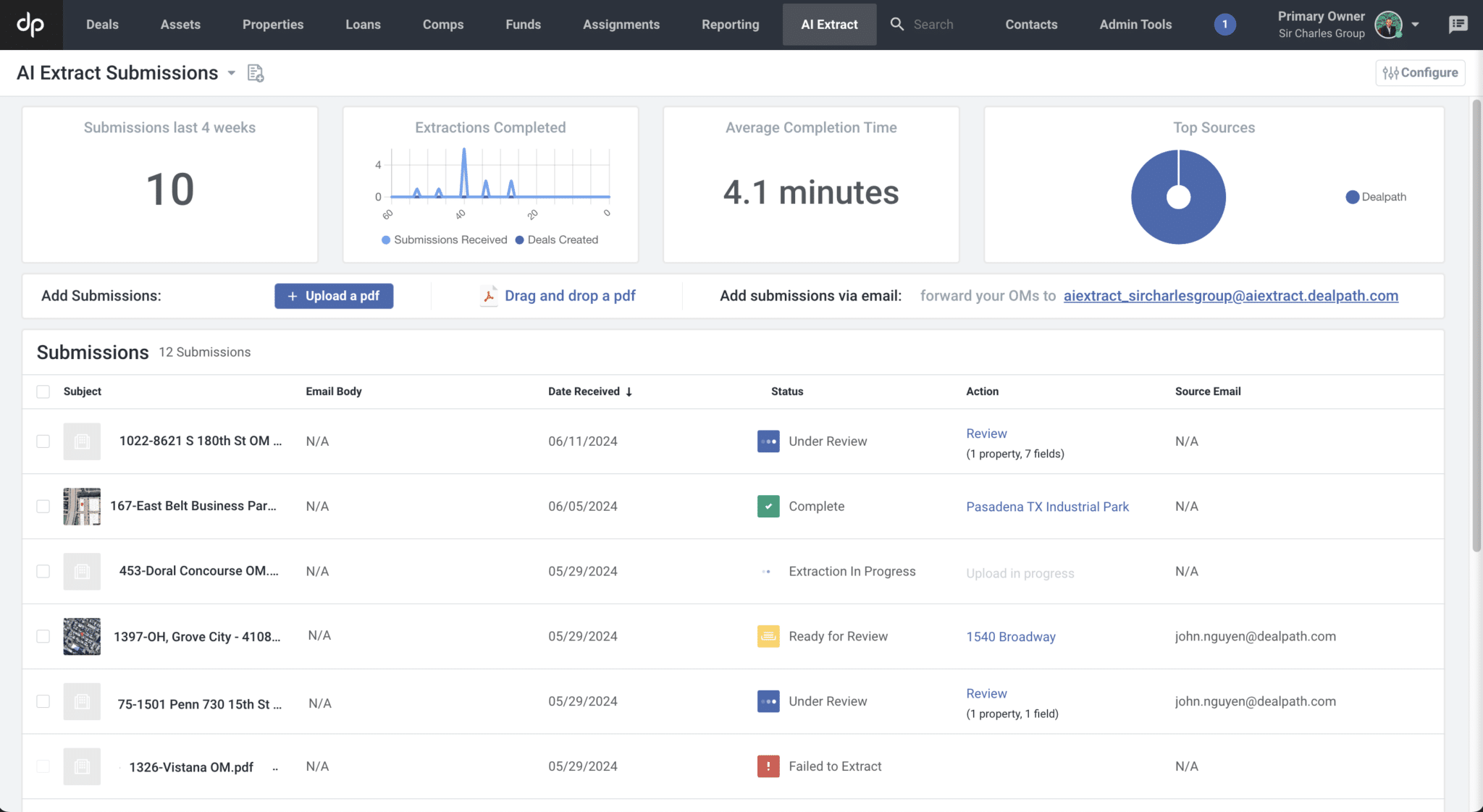
Task: Click the Extractions Completed line chart
Action: point(500,174)
